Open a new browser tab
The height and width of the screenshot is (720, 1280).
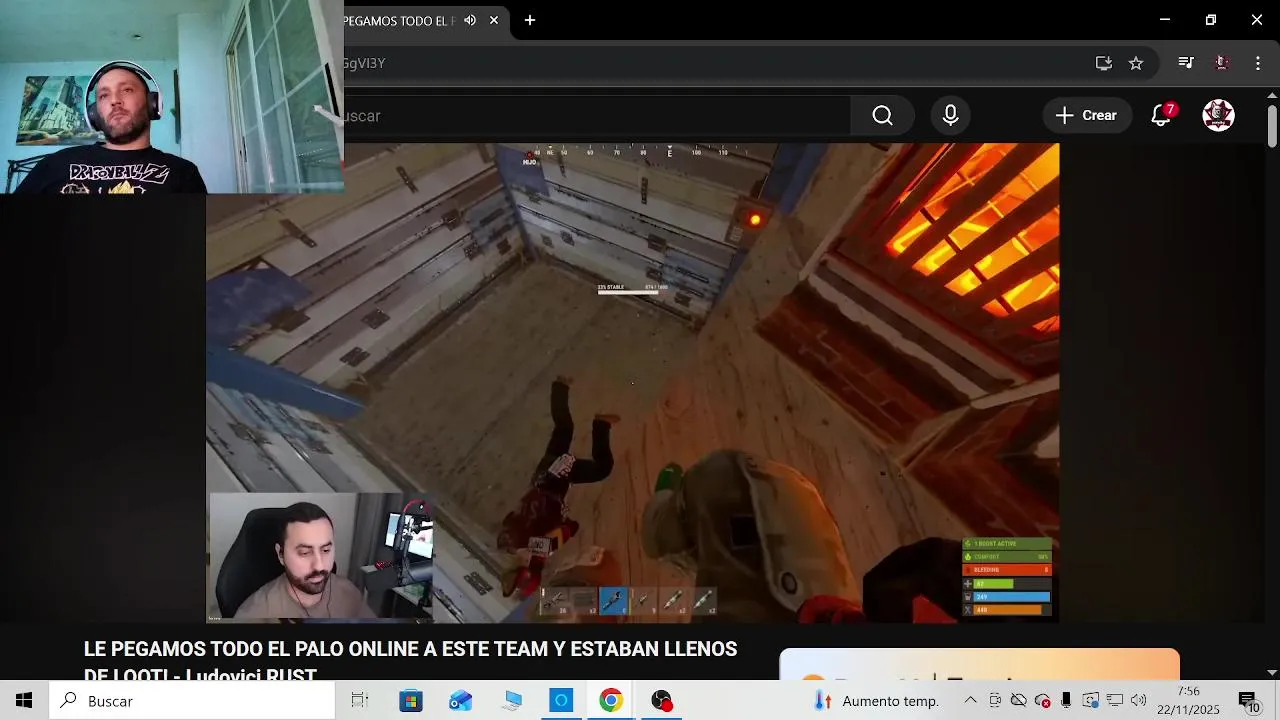coord(530,20)
